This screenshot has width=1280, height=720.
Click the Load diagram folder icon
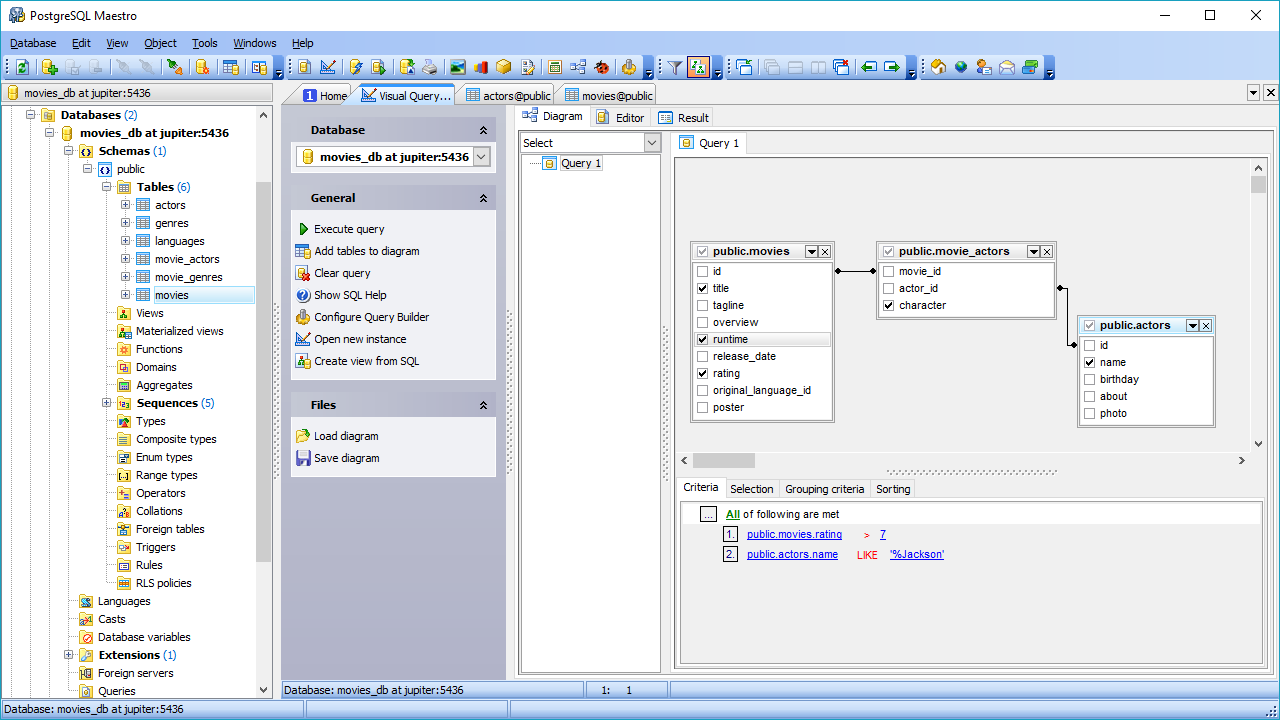(x=304, y=436)
